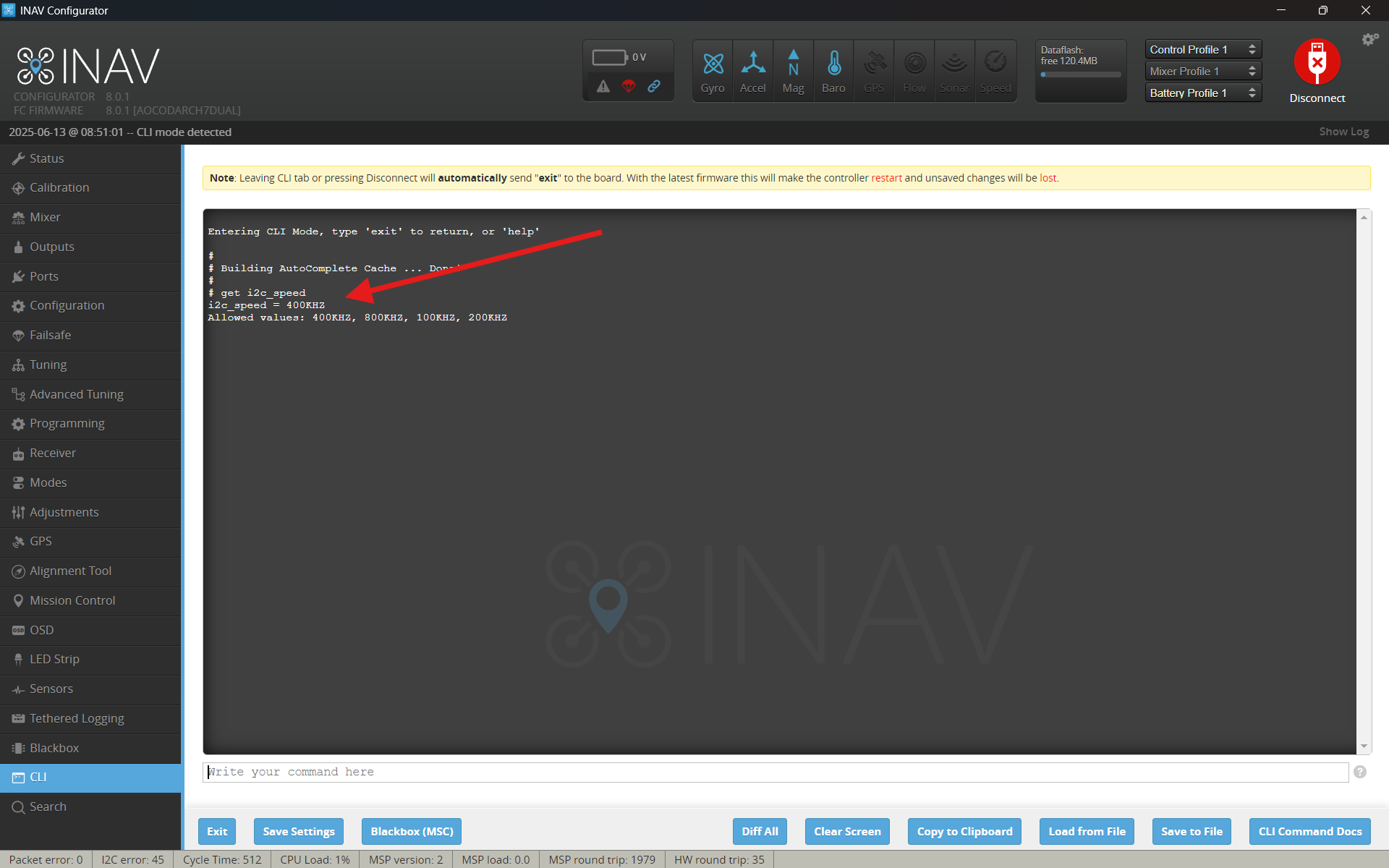Click the Diff All button
Screen dimensions: 1389x868
760,831
